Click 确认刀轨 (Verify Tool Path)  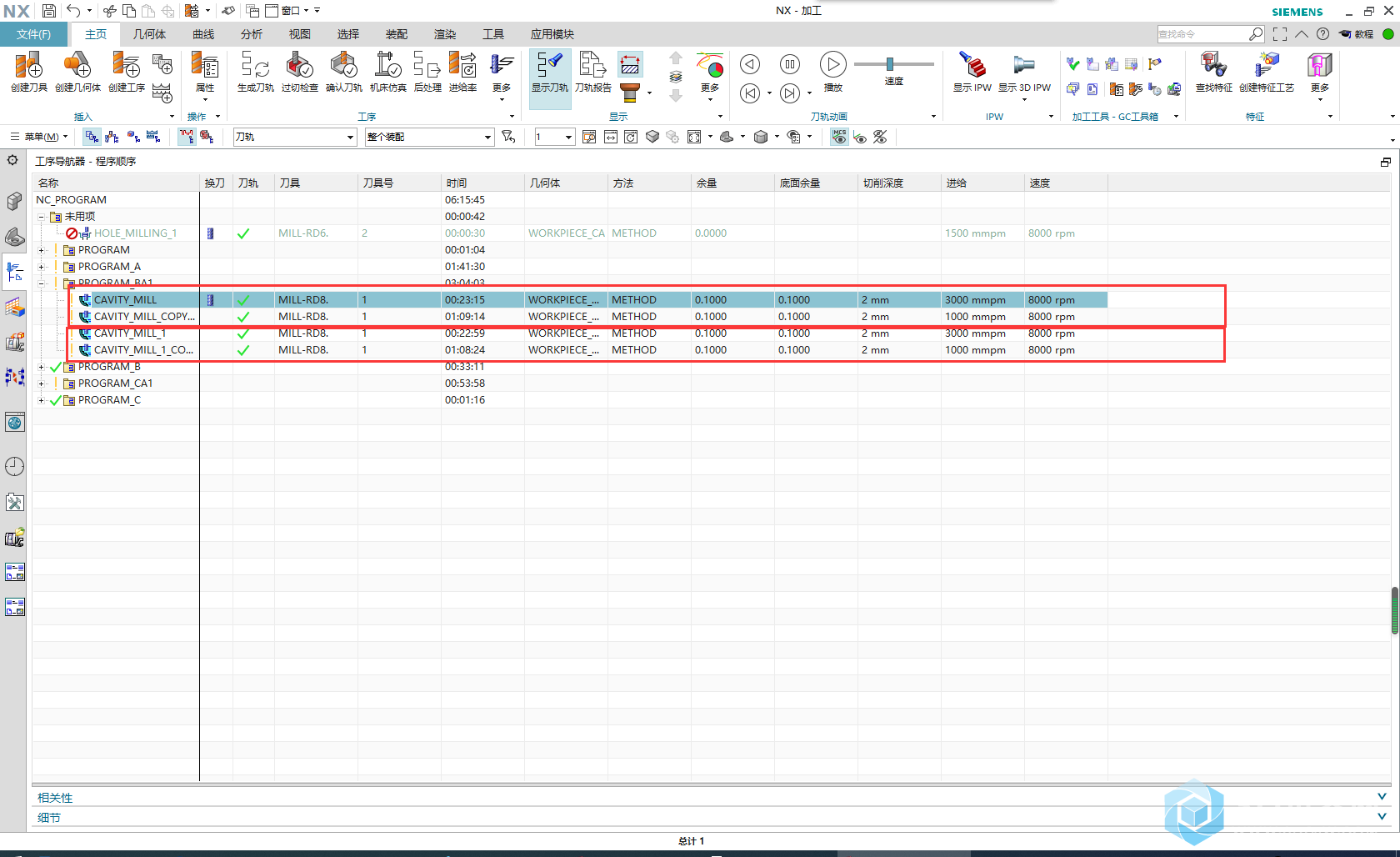[343, 71]
